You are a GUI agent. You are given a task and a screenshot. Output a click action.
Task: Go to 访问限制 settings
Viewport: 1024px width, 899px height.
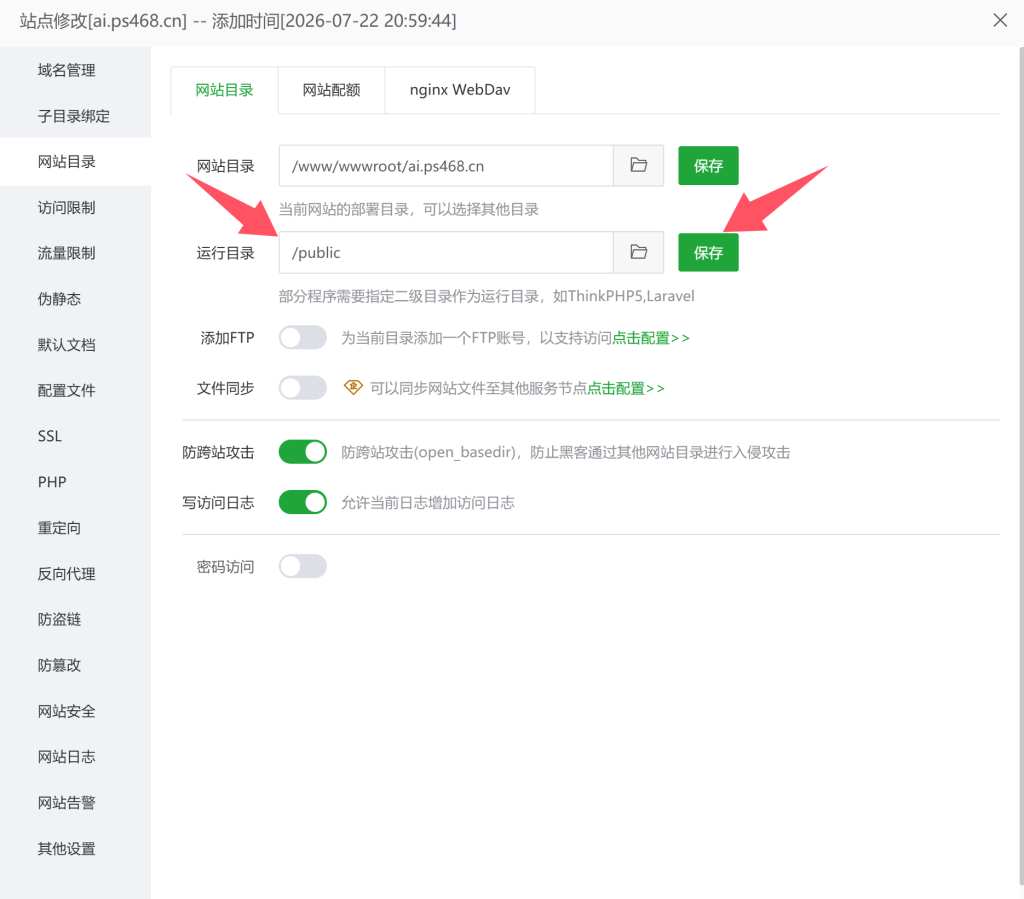75,208
